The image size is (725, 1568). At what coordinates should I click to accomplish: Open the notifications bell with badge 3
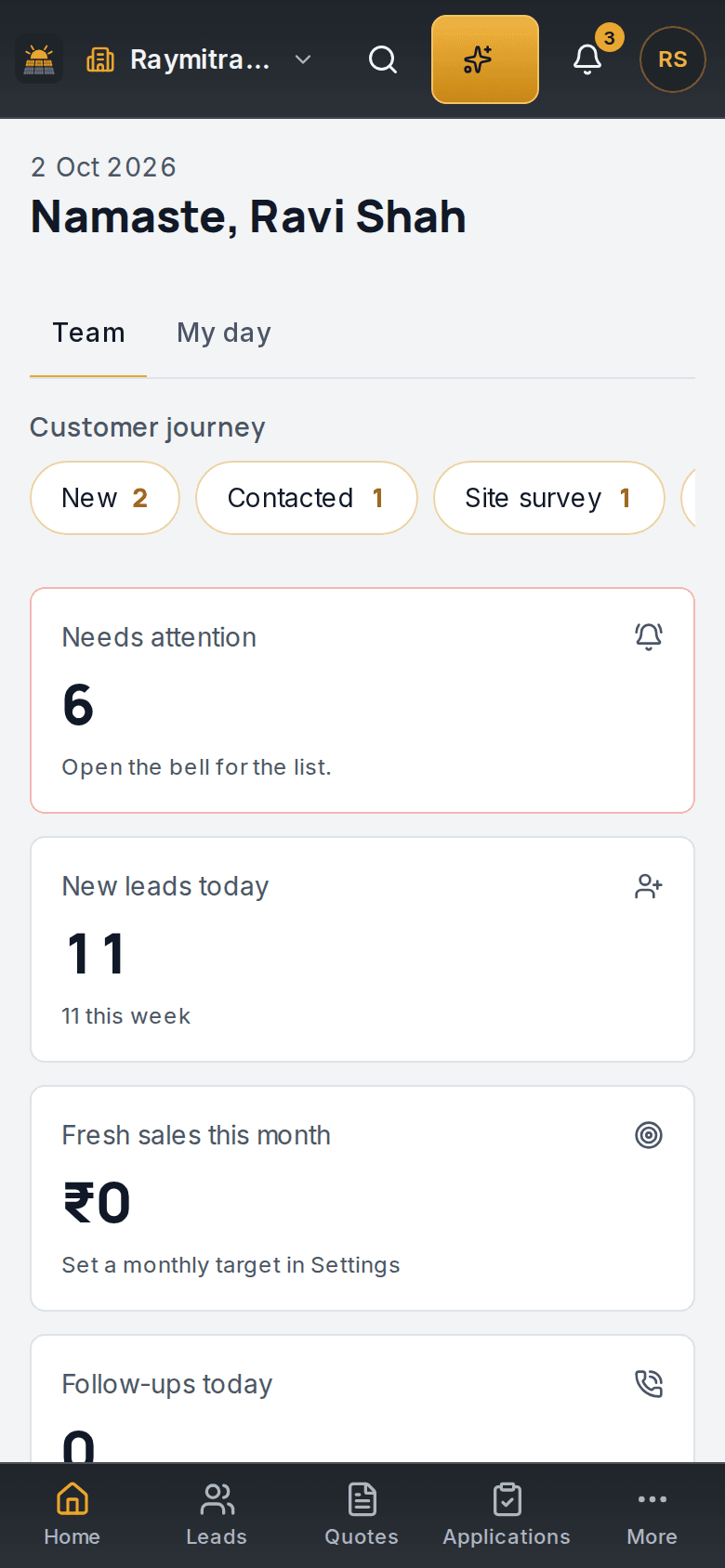587,59
